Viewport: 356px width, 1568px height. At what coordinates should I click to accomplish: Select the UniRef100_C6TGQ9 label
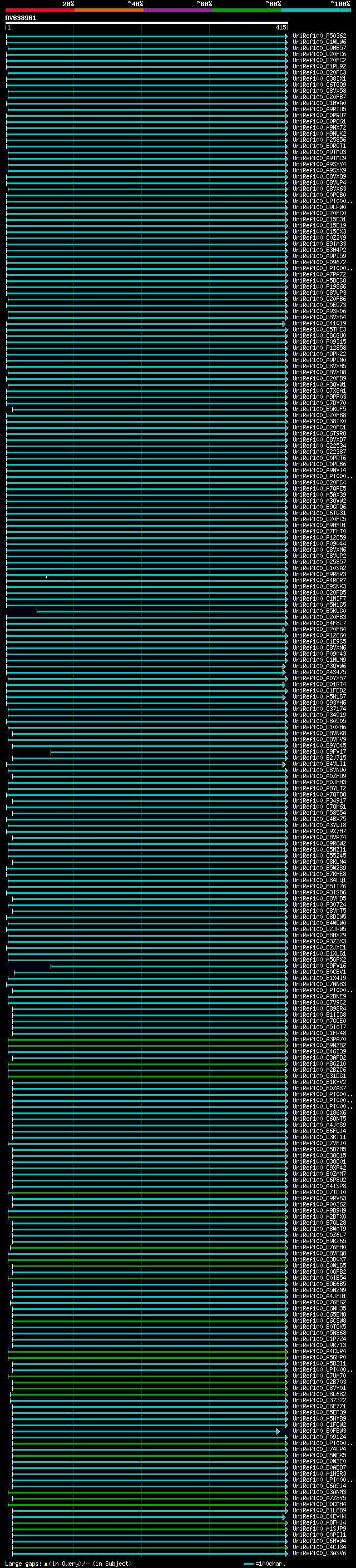(x=319, y=85)
